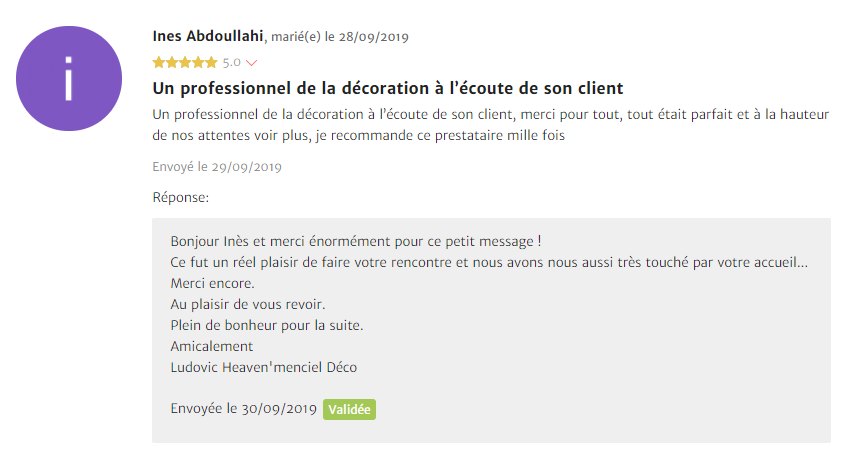Click the Envoyée le 30/09/2019 response date
Image resolution: width=845 pixels, height=475 pixels.
(x=244, y=409)
